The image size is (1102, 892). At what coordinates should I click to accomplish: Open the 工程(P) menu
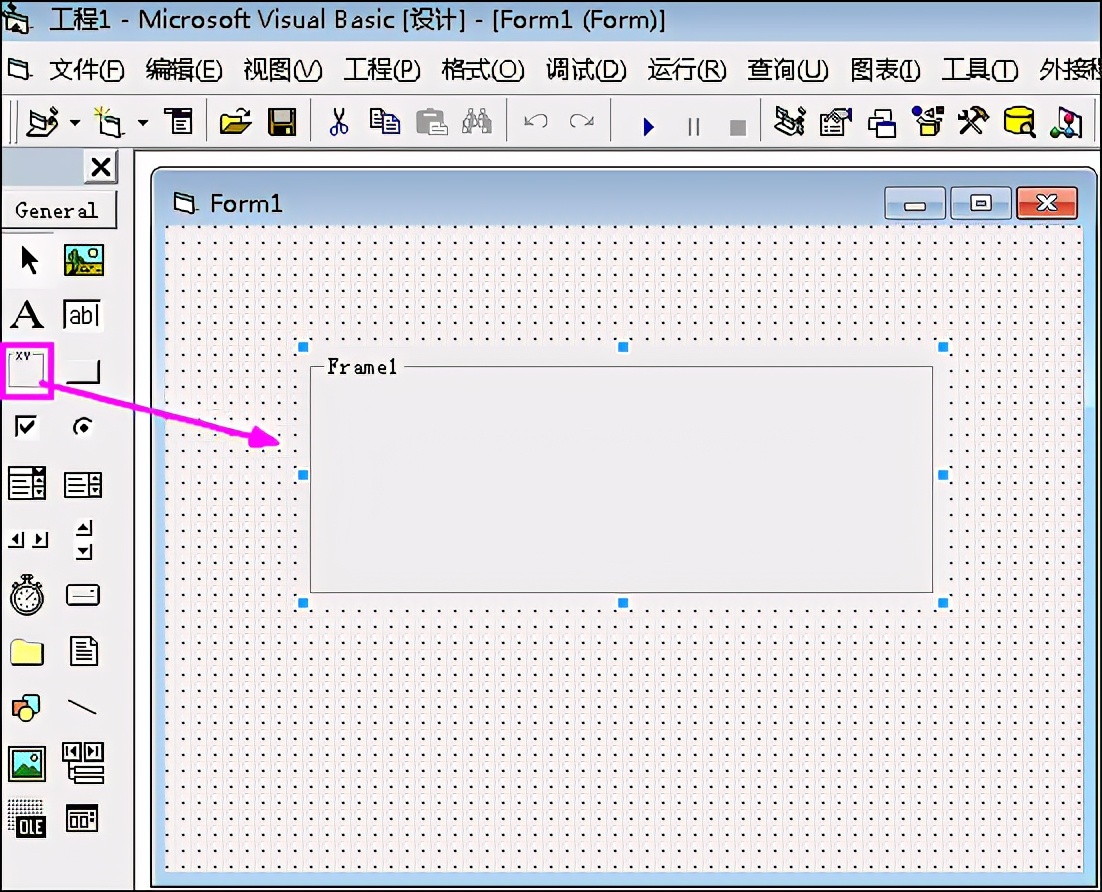click(382, 70)
